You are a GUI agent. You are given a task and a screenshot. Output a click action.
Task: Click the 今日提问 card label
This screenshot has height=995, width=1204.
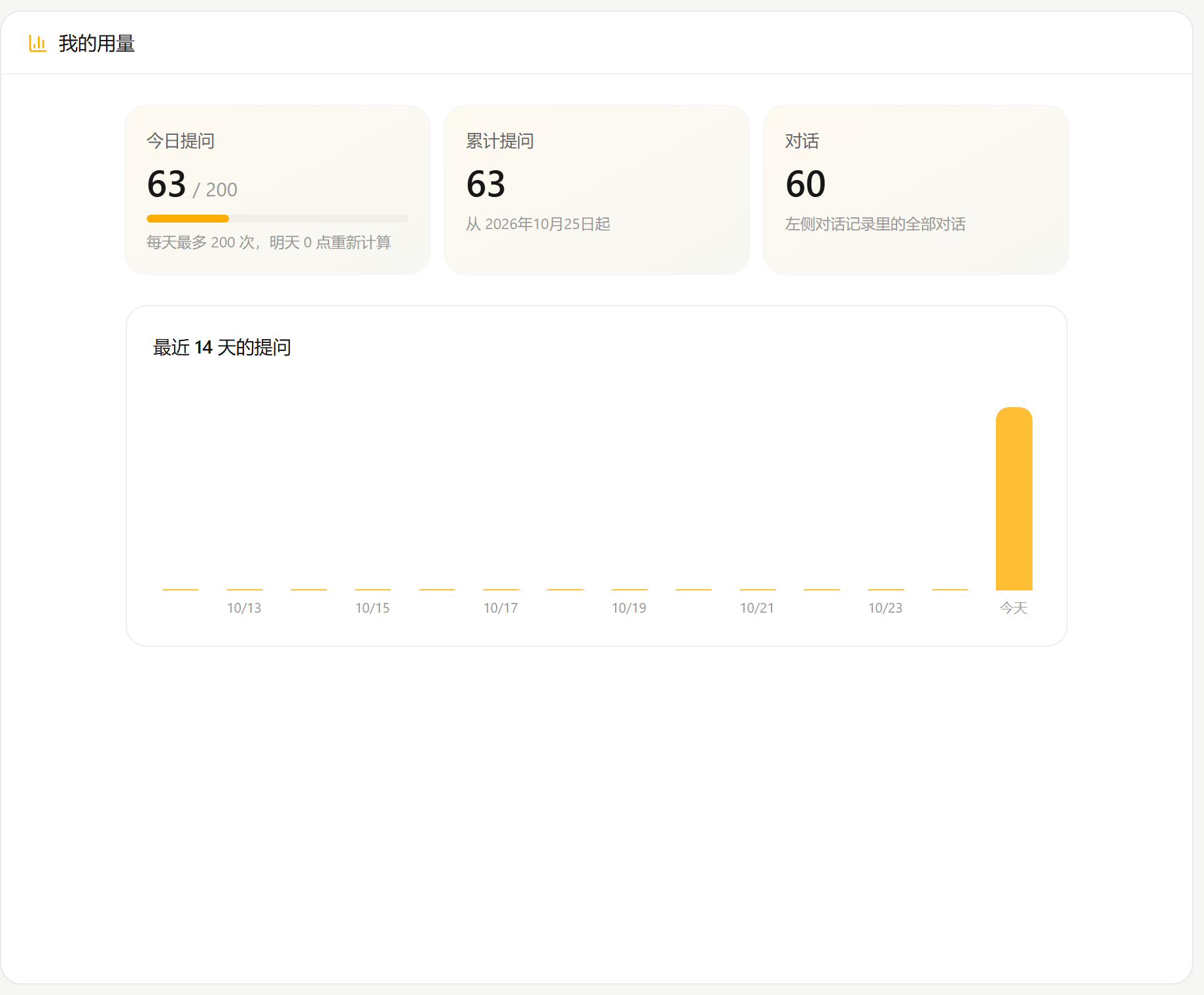click(181, 141)
